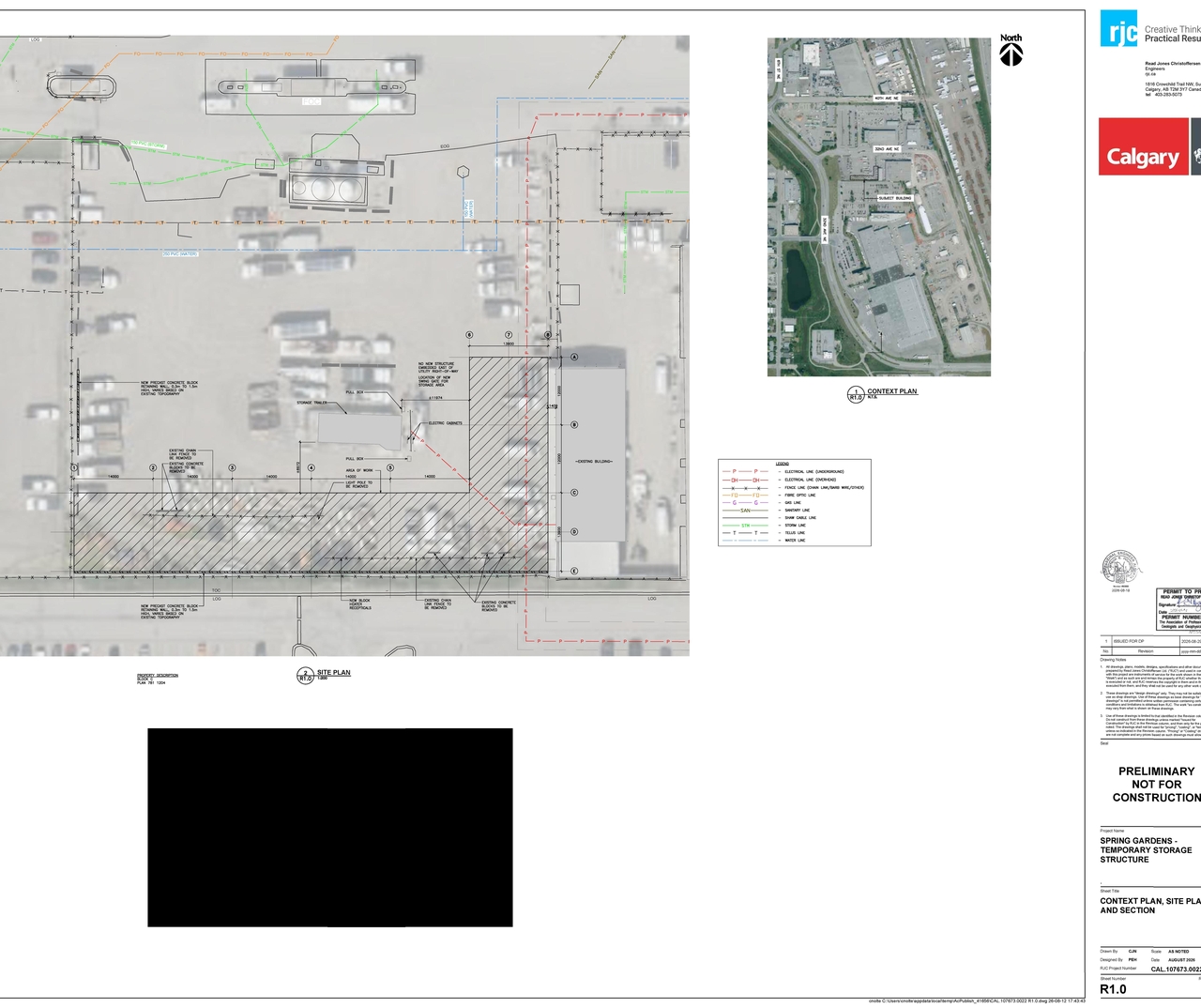Click the 'AUGUST 2026' date value
Screen dimensions: 1201x1008
tap(1181, 960)
